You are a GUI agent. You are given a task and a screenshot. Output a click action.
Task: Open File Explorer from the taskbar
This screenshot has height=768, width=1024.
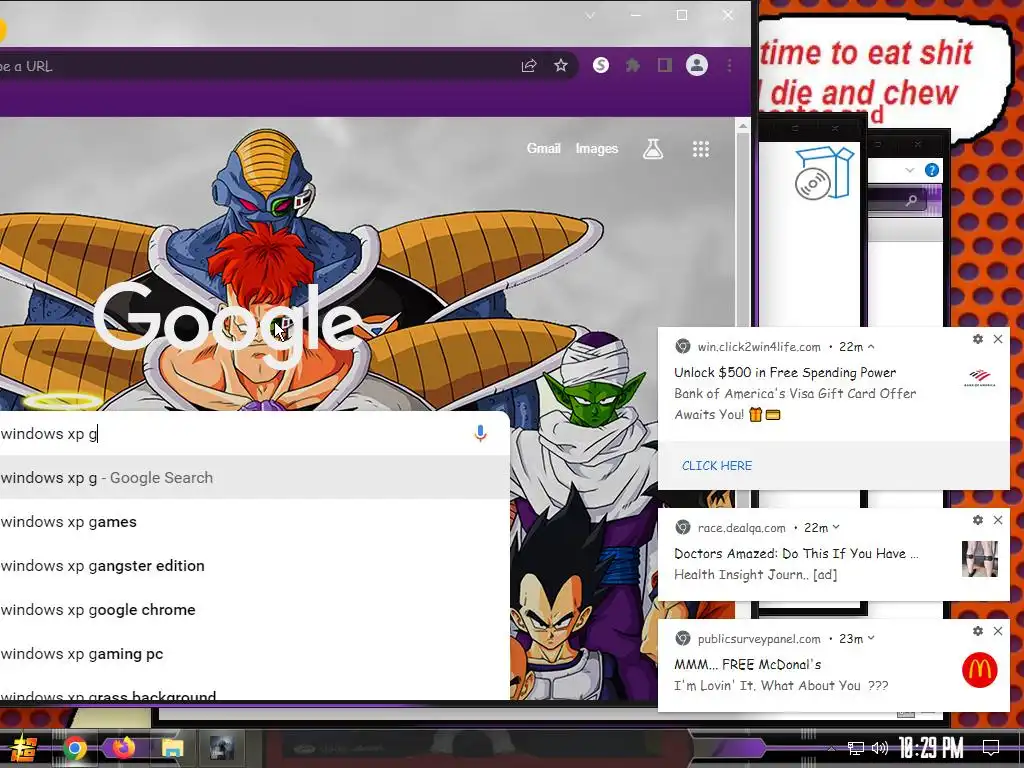(172, 748)
